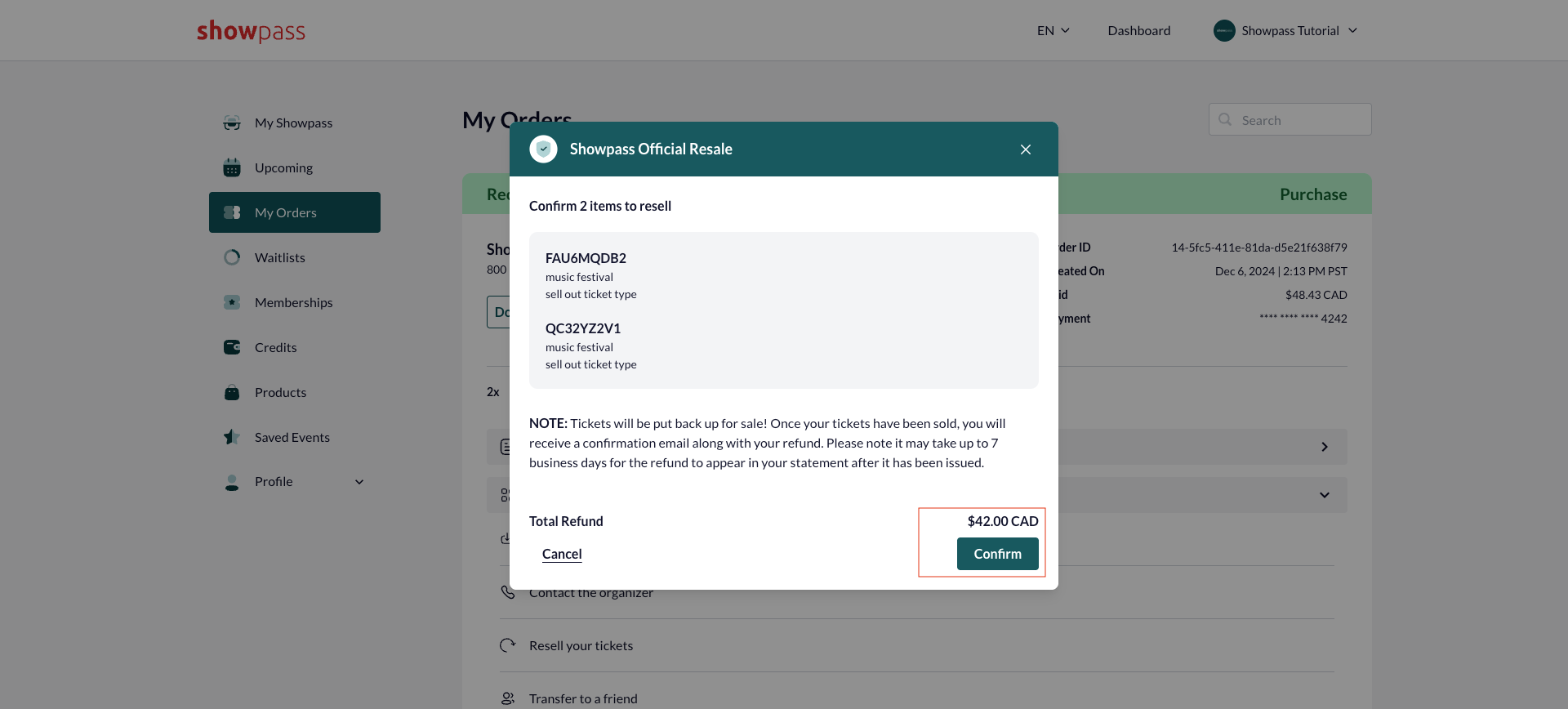Viewport: 1568px width, 709px height.
Task: Click the Transfer to a friend icon
Action: tap(508, 698)
